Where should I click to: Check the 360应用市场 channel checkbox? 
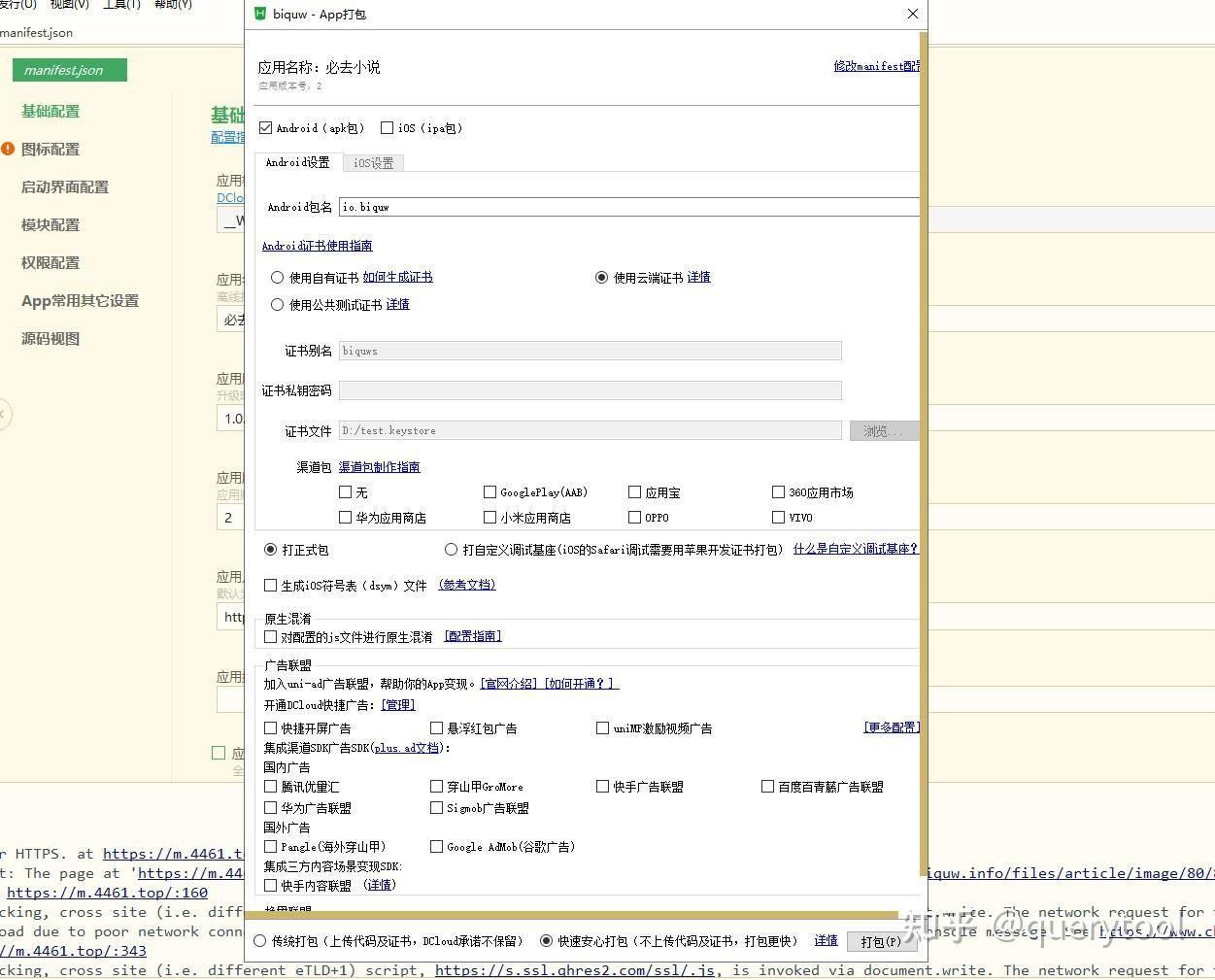pos(778,492)
